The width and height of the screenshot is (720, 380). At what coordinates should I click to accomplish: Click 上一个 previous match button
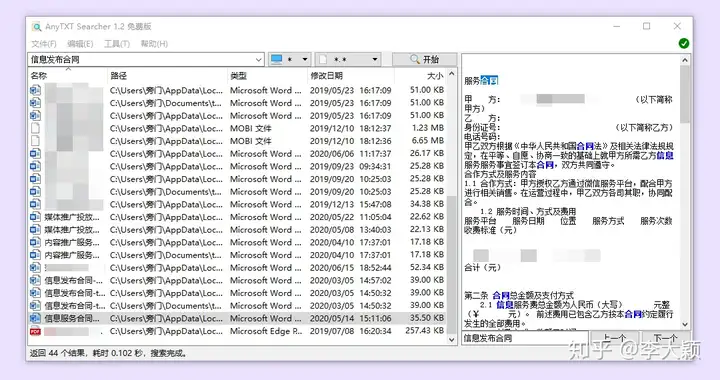pyautogui.click(x=614, y=338)
